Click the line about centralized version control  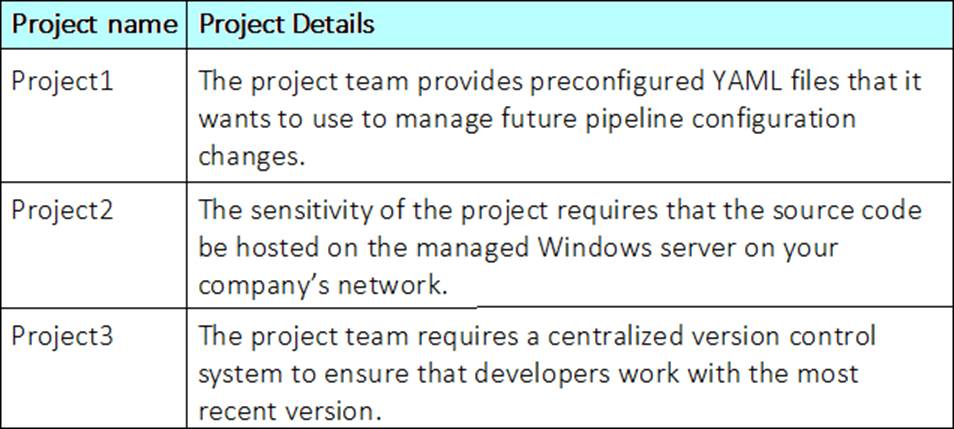pos(538,336)
